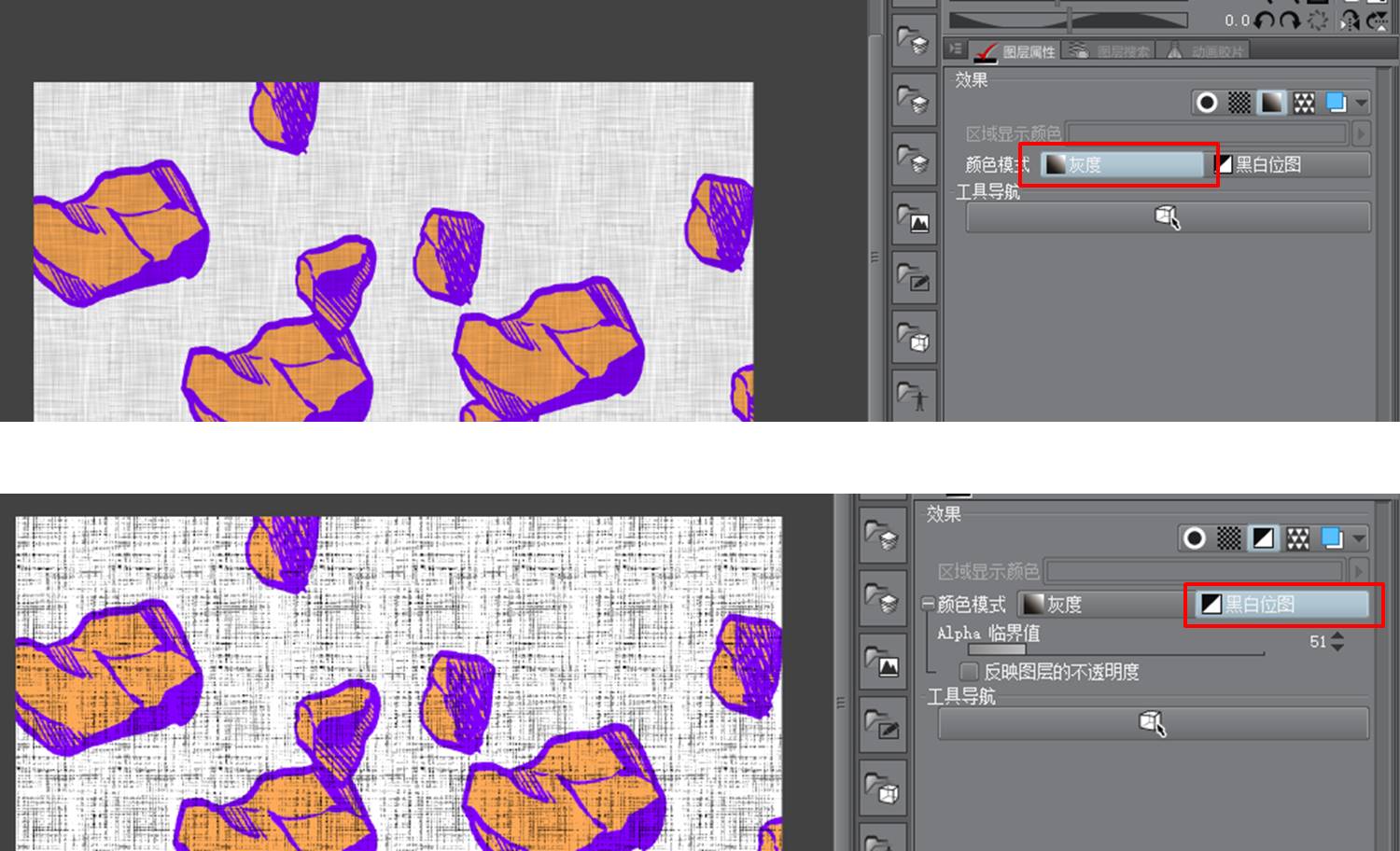
Task: Enable blue Layer color icon in upper panel
Action: pyautogui.click(x=1337, y=103)
